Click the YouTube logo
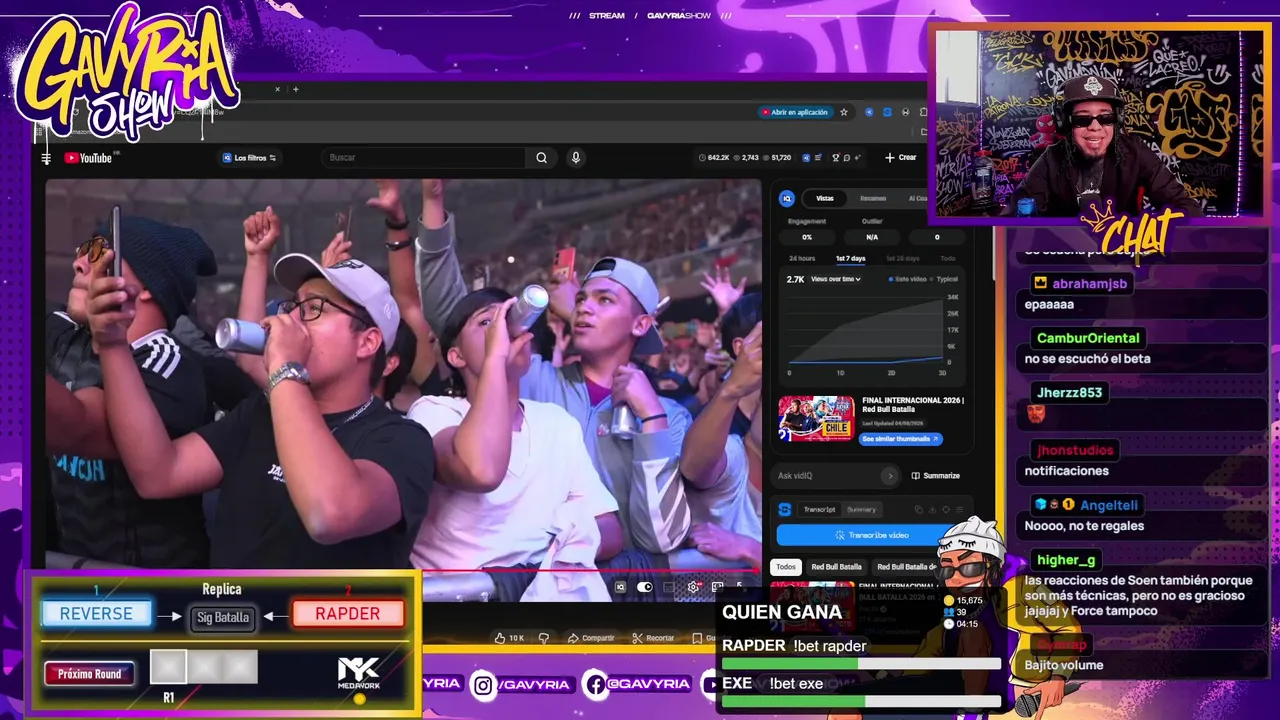The width and height of the screenshot is (1280, 720). [88, 158]
